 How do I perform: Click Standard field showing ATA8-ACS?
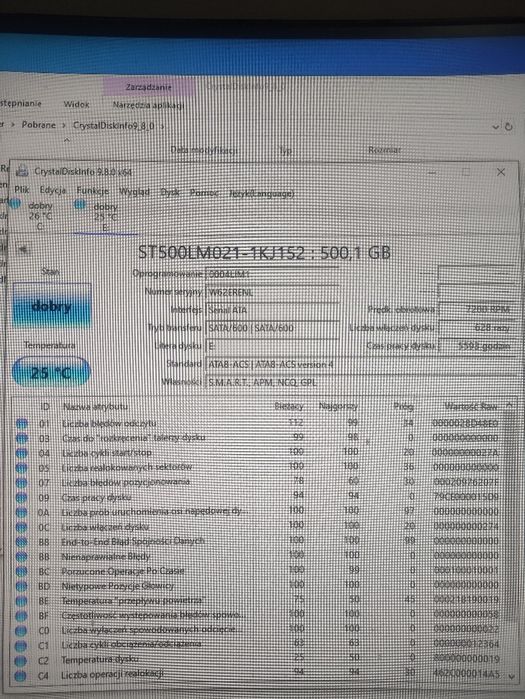coord(361,364)
